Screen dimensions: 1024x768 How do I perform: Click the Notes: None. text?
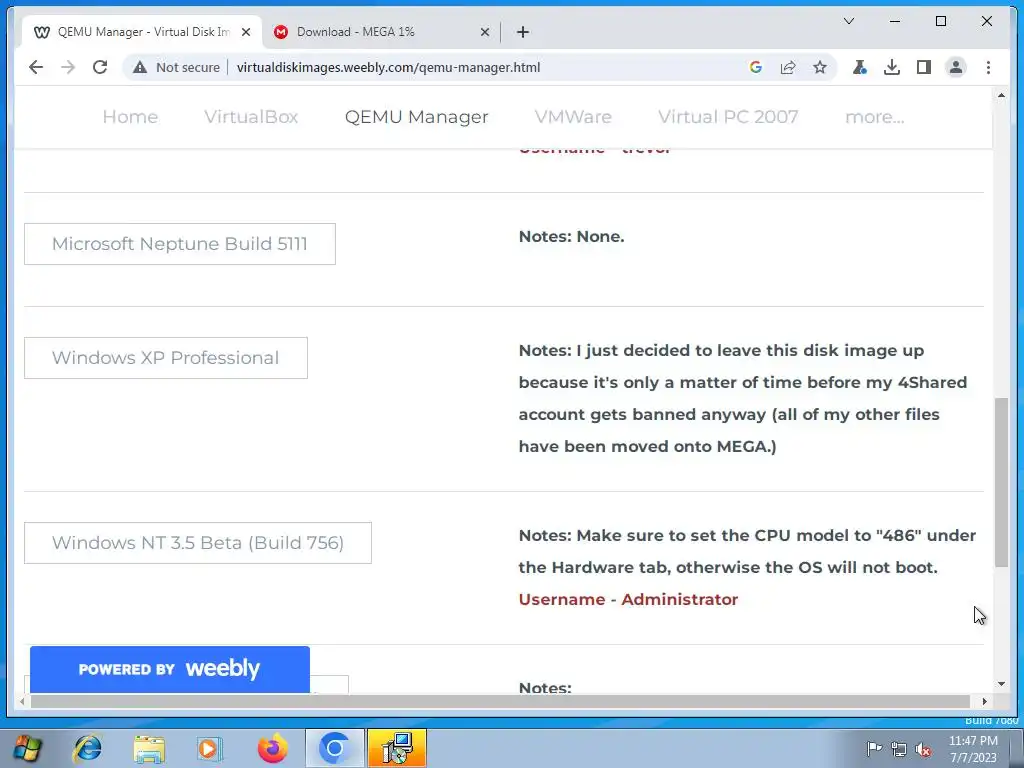571,236
